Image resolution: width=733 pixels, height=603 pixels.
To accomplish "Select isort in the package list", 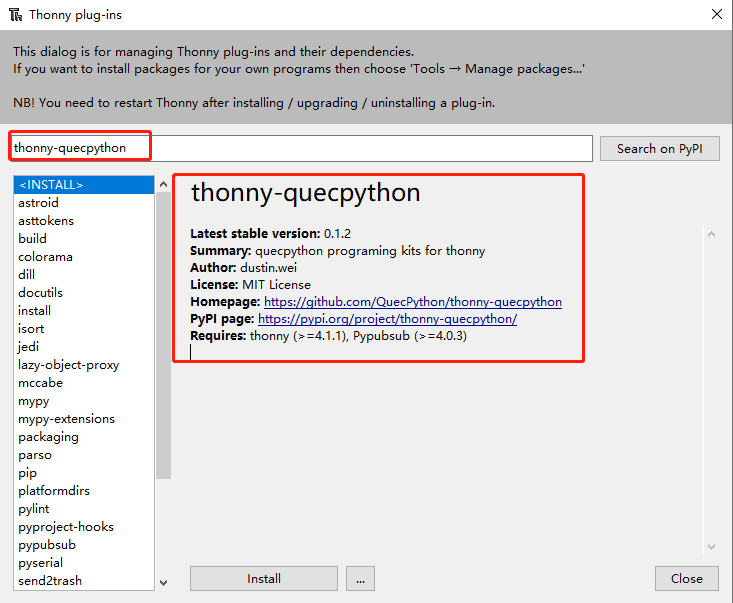I will [84, 329].
